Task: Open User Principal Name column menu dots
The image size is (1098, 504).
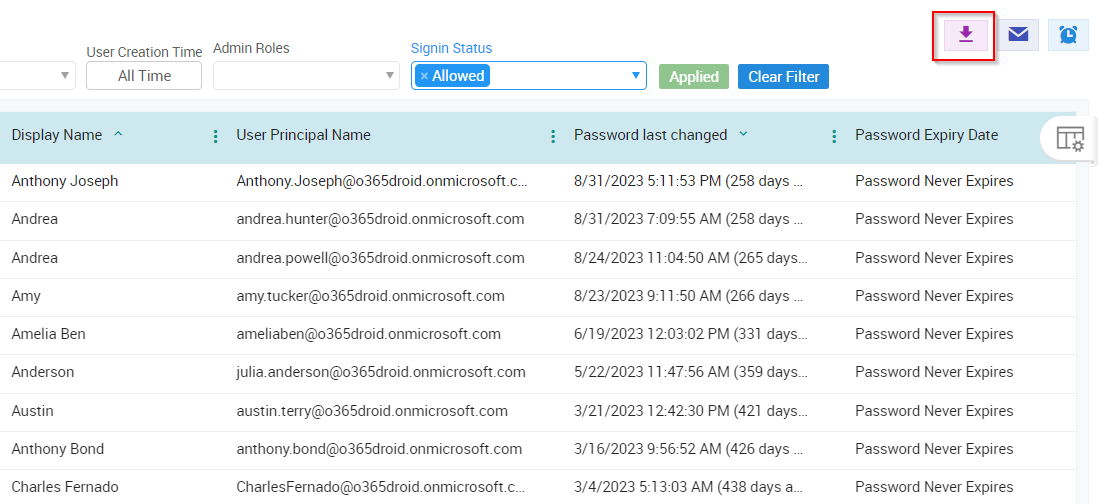Action: tap(553, 136)
